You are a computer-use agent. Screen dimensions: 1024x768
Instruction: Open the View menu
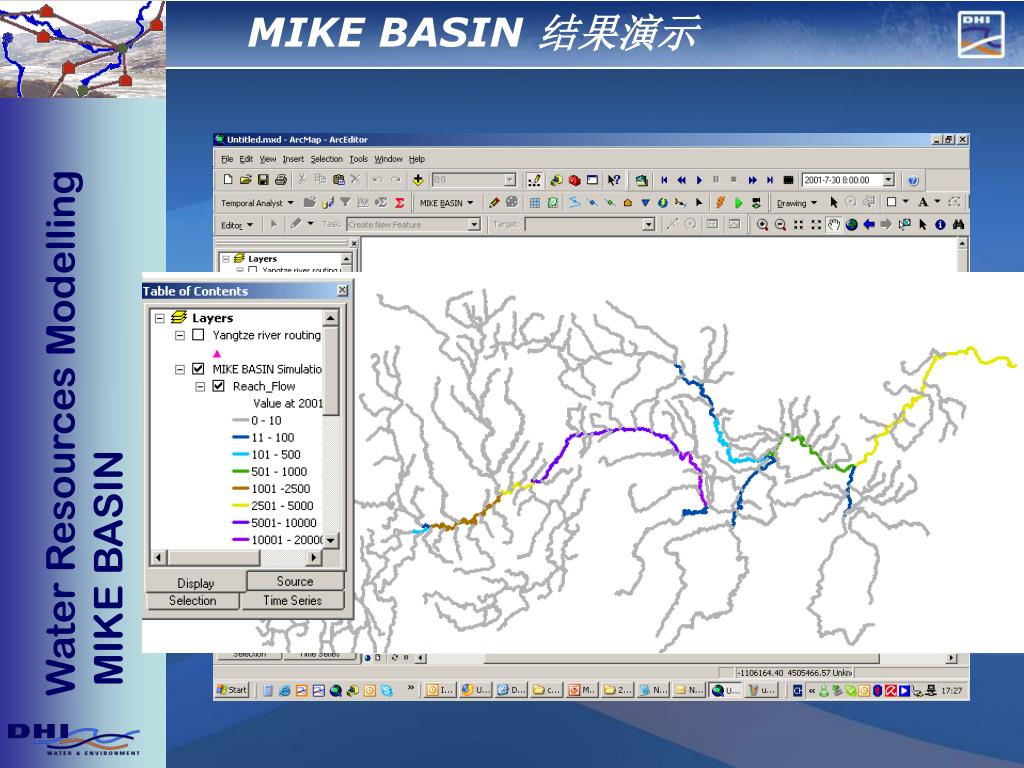pos(268,159)
